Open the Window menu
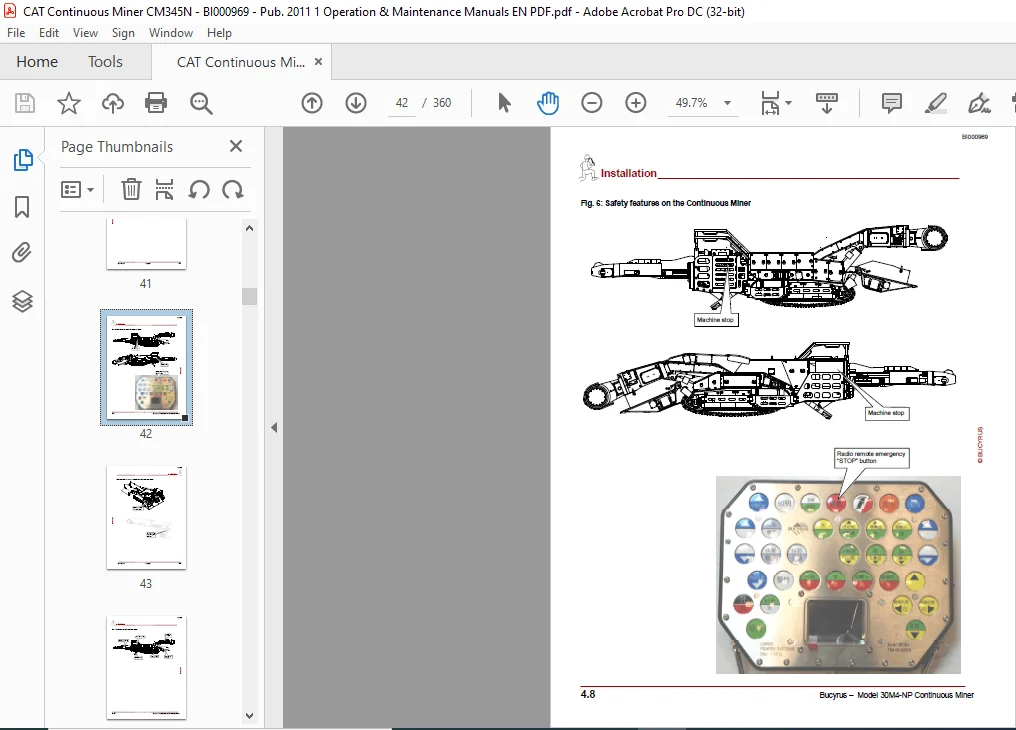This screenshot has height=730, width=1016. click(171, 32)
